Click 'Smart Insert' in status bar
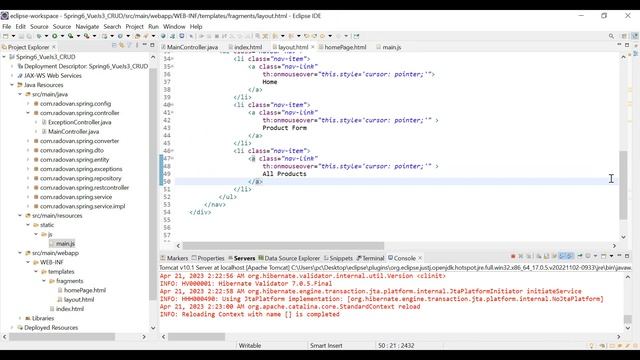640x360 pixels. point(326,345)
